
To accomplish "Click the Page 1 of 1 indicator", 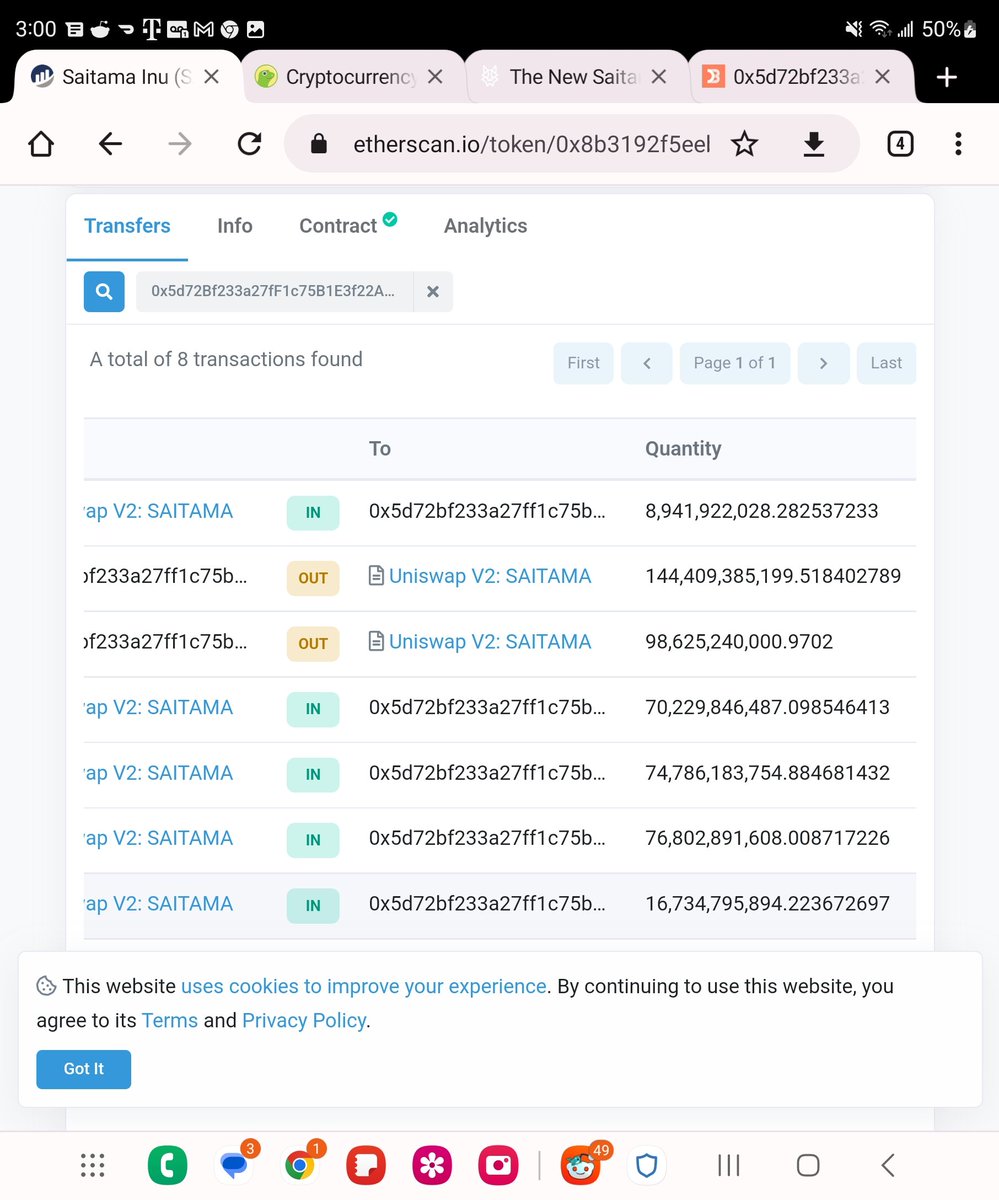I will click(734, 363).
